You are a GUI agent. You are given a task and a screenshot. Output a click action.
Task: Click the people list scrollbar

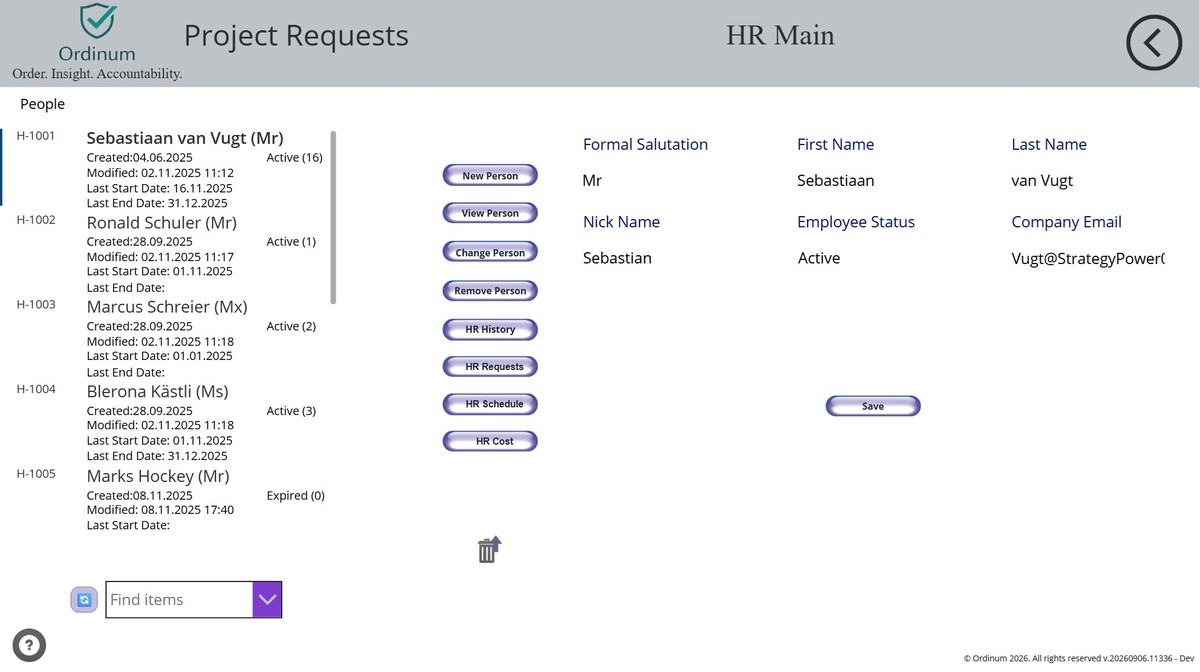click(333, 217)
